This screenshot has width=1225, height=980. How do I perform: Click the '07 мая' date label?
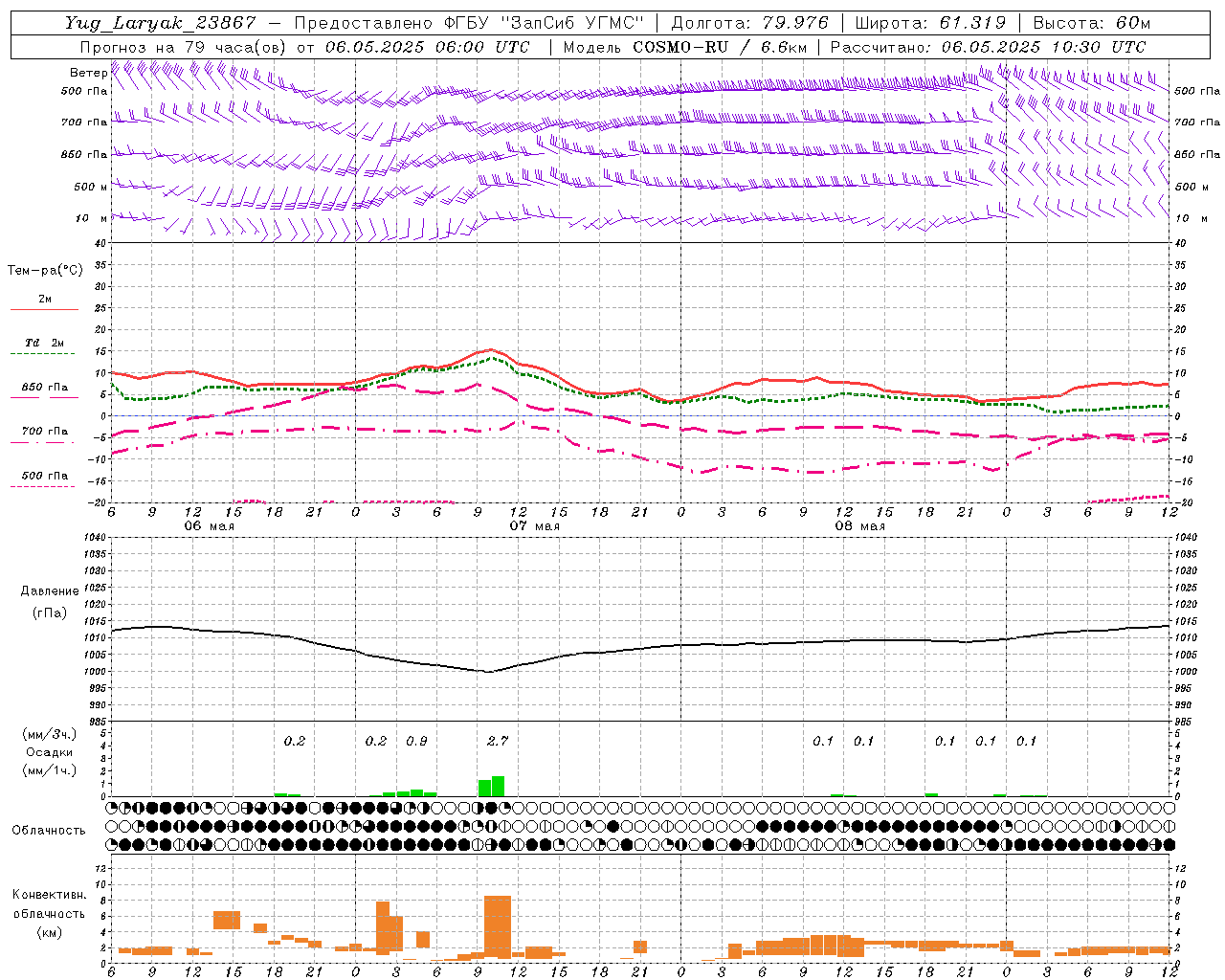coord(535,526)
